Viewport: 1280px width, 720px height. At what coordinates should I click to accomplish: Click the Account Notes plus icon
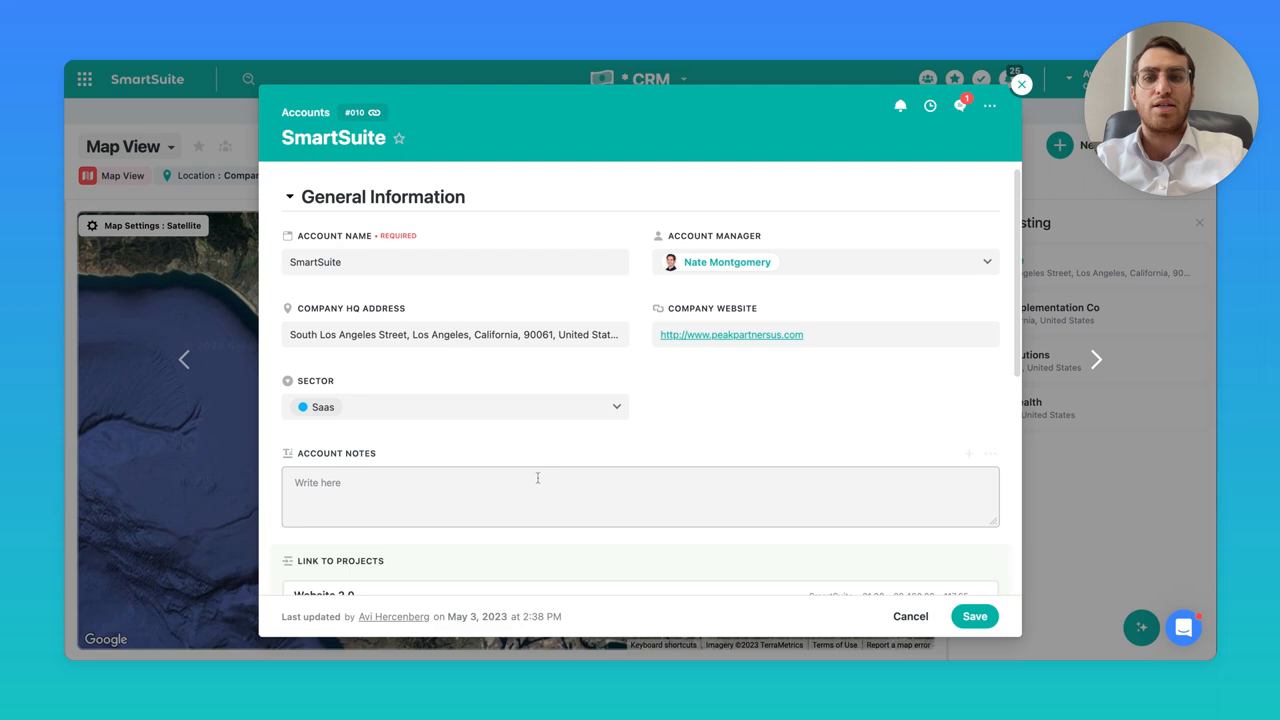tap(969, 454)
